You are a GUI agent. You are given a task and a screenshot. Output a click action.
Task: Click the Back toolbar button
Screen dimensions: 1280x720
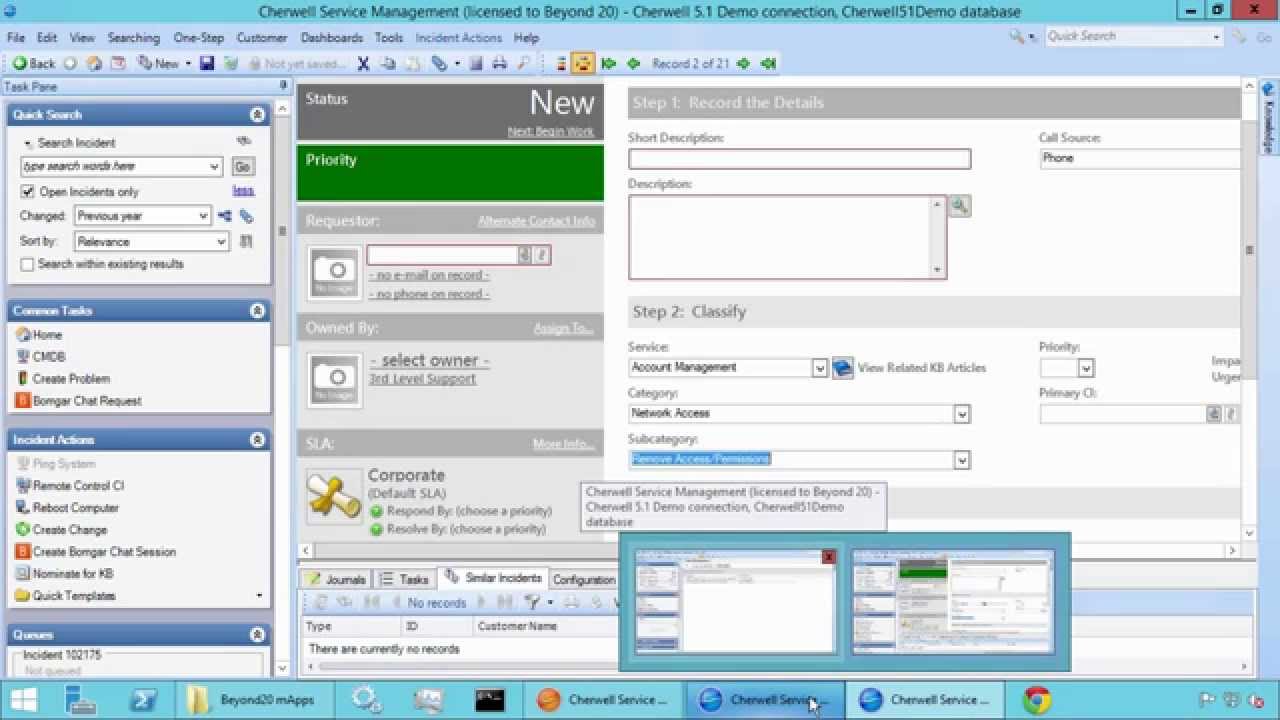(x=33, y=63)
